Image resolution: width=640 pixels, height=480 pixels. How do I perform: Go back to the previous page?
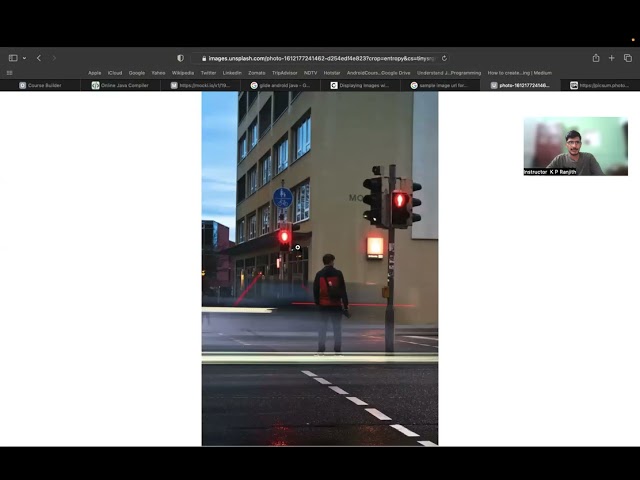pos(39,58)
